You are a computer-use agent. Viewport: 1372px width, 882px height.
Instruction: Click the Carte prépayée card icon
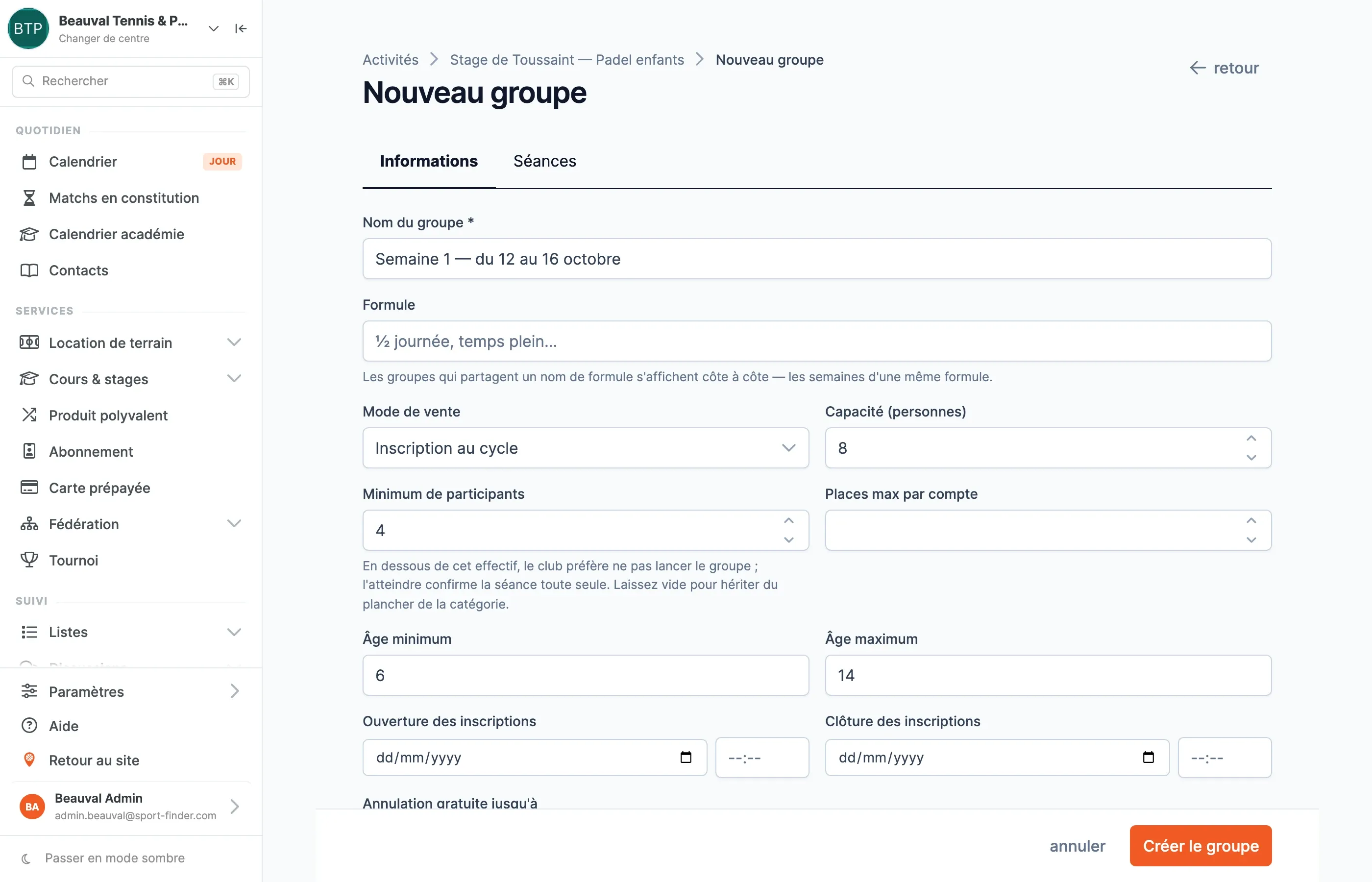pyautogui.click(x=29, y=488)
